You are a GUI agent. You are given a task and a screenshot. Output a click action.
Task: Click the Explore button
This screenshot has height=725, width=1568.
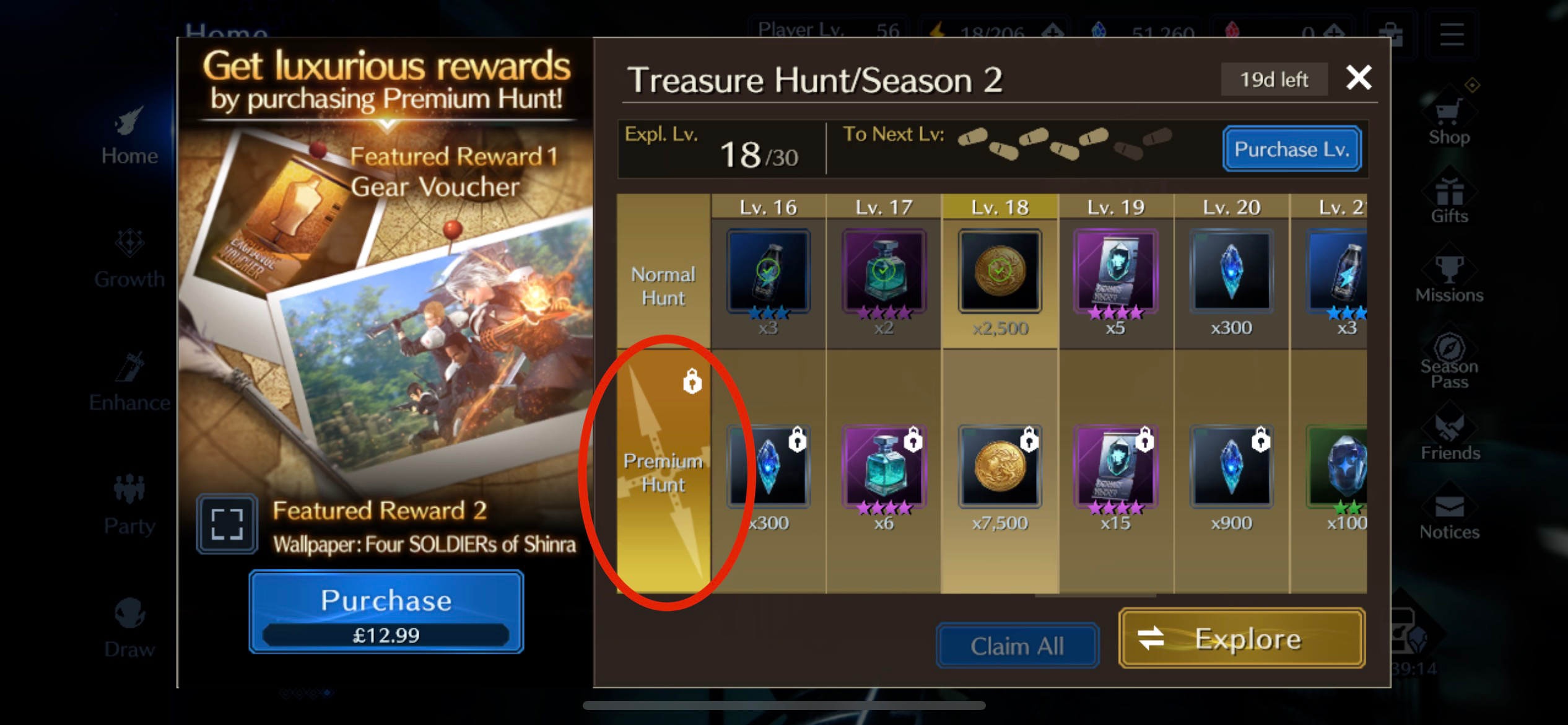pyautogui.click(x=1242, y=638)
